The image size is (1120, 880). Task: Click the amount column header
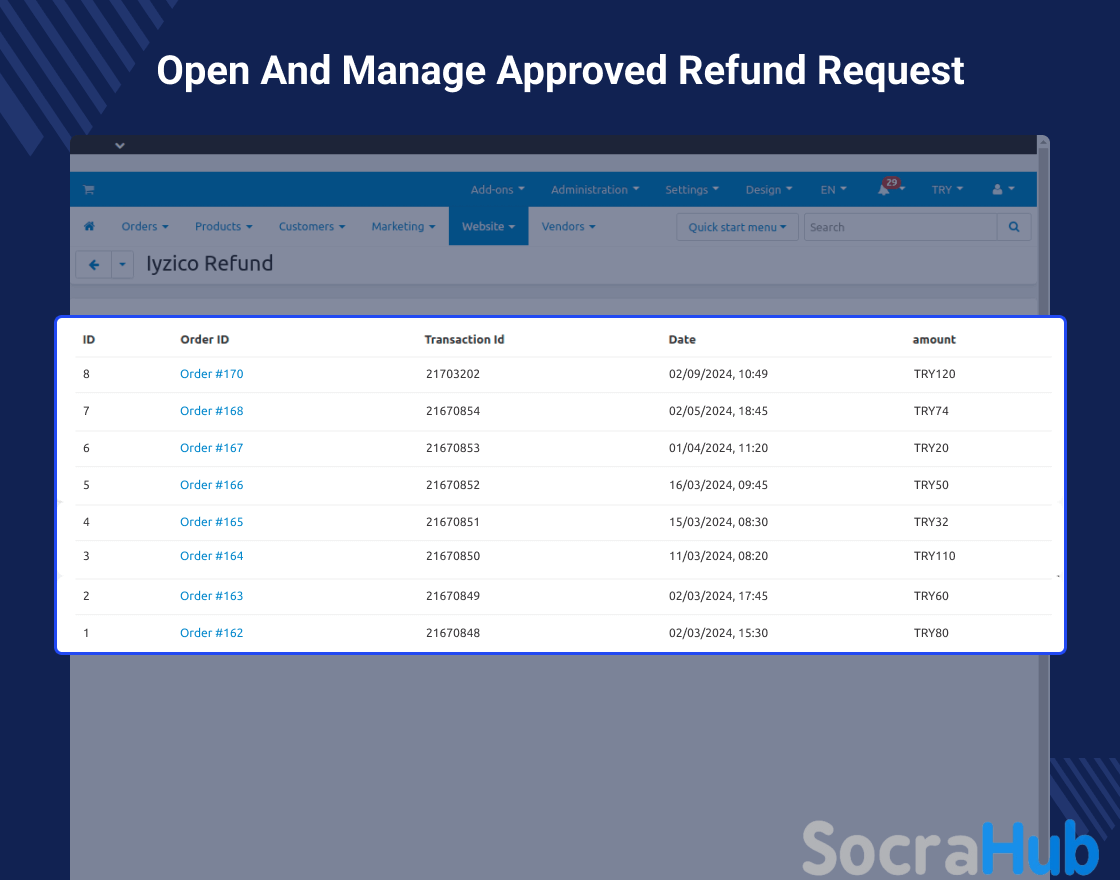pos(934,339)
